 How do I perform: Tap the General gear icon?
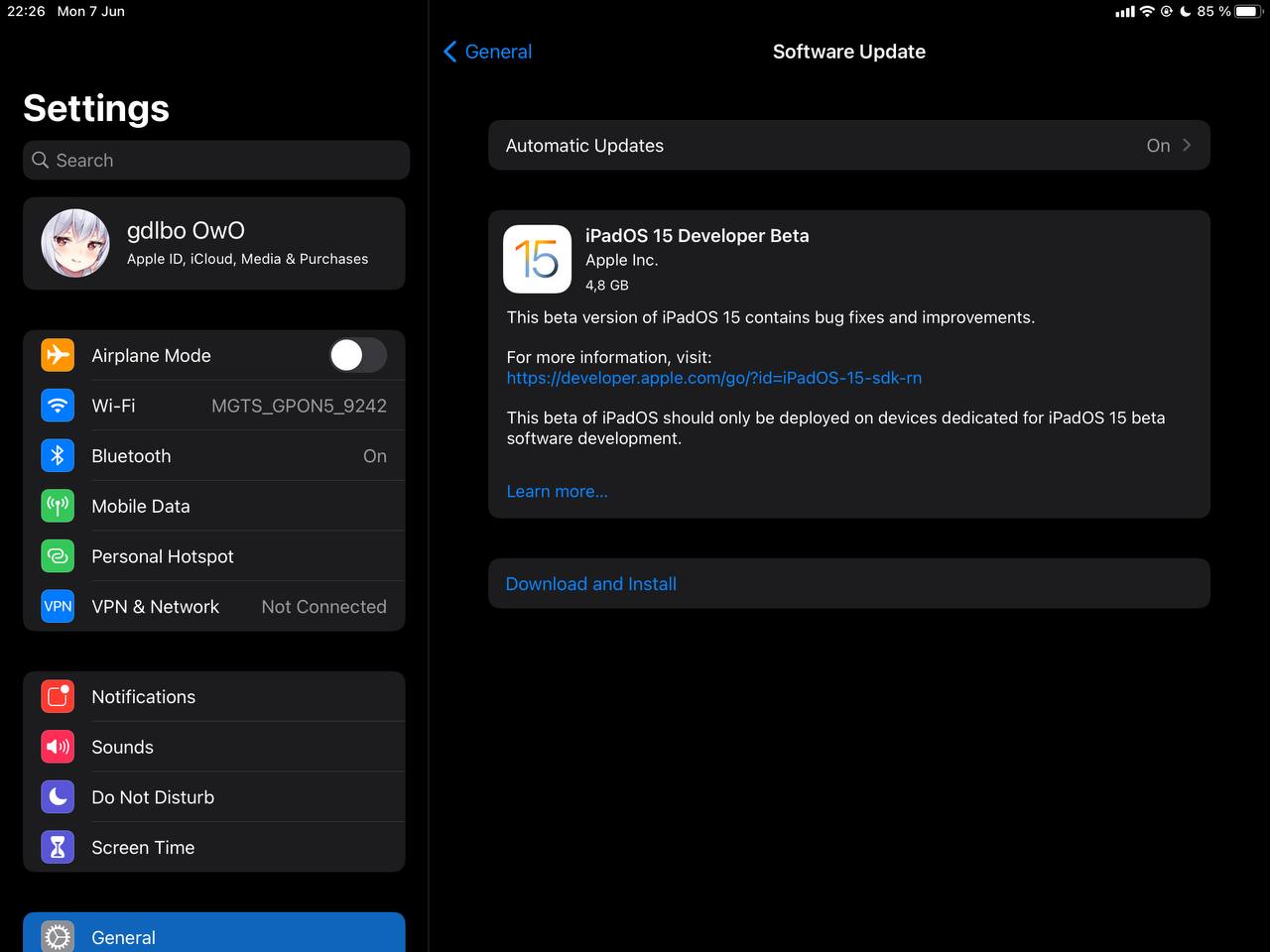pyautogui.click(x=58, y=937)
